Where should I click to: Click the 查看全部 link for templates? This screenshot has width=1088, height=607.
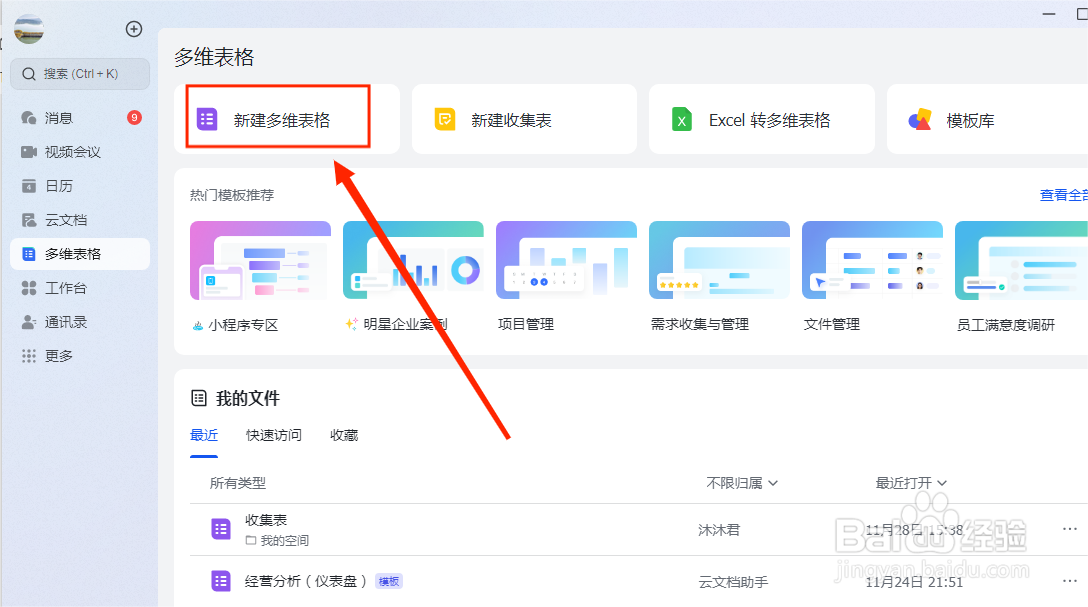[x=1062, y=194]
